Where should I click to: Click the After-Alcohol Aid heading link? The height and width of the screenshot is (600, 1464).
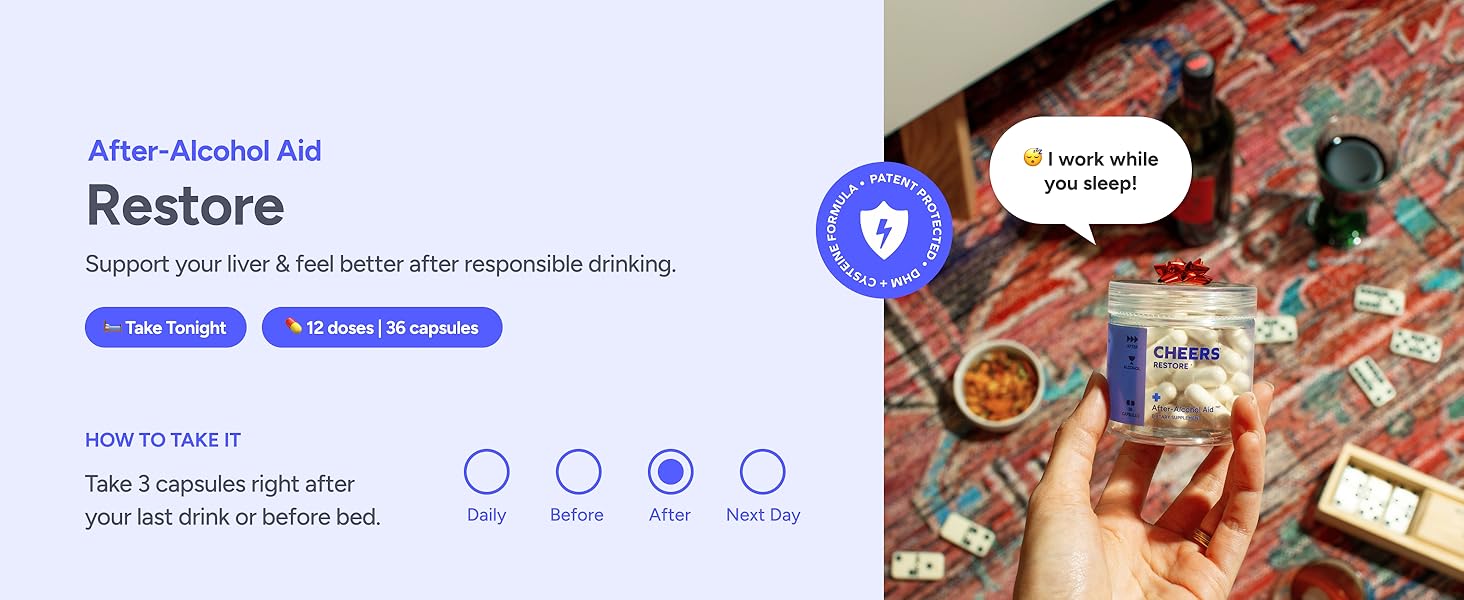pos(205,151)
